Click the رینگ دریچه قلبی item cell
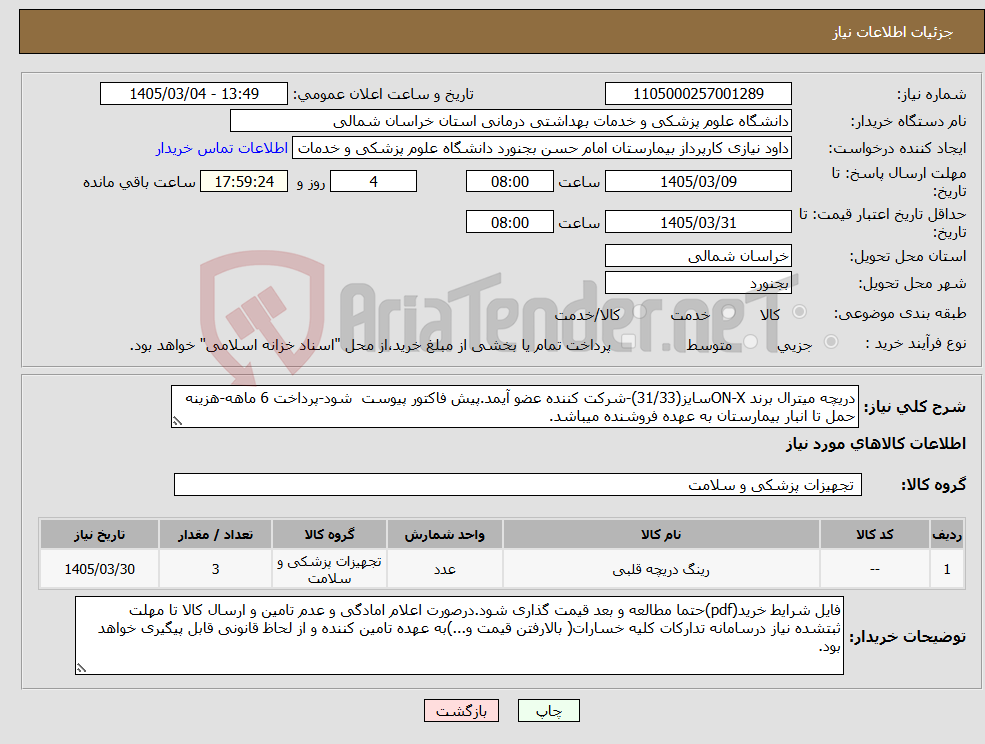The width and height of the screenshot is (985, 744). [661, 569]
